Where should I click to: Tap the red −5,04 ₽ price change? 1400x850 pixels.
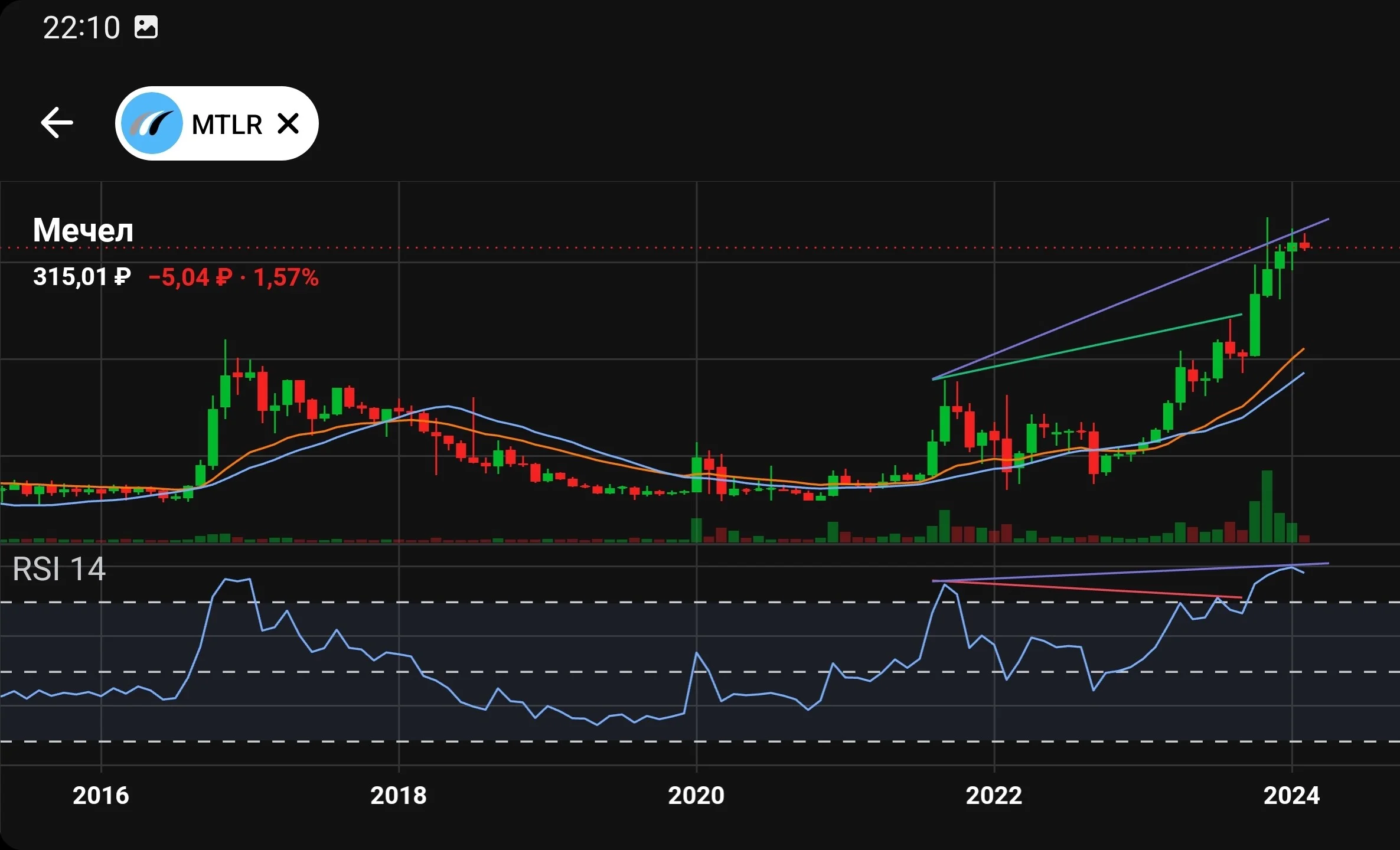pos(190,277)
